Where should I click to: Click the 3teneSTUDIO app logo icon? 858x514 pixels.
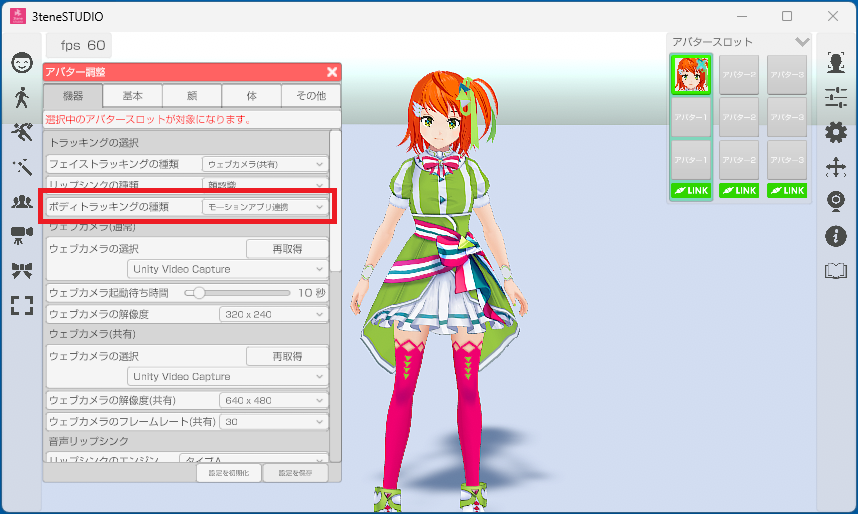coord(18,16)
